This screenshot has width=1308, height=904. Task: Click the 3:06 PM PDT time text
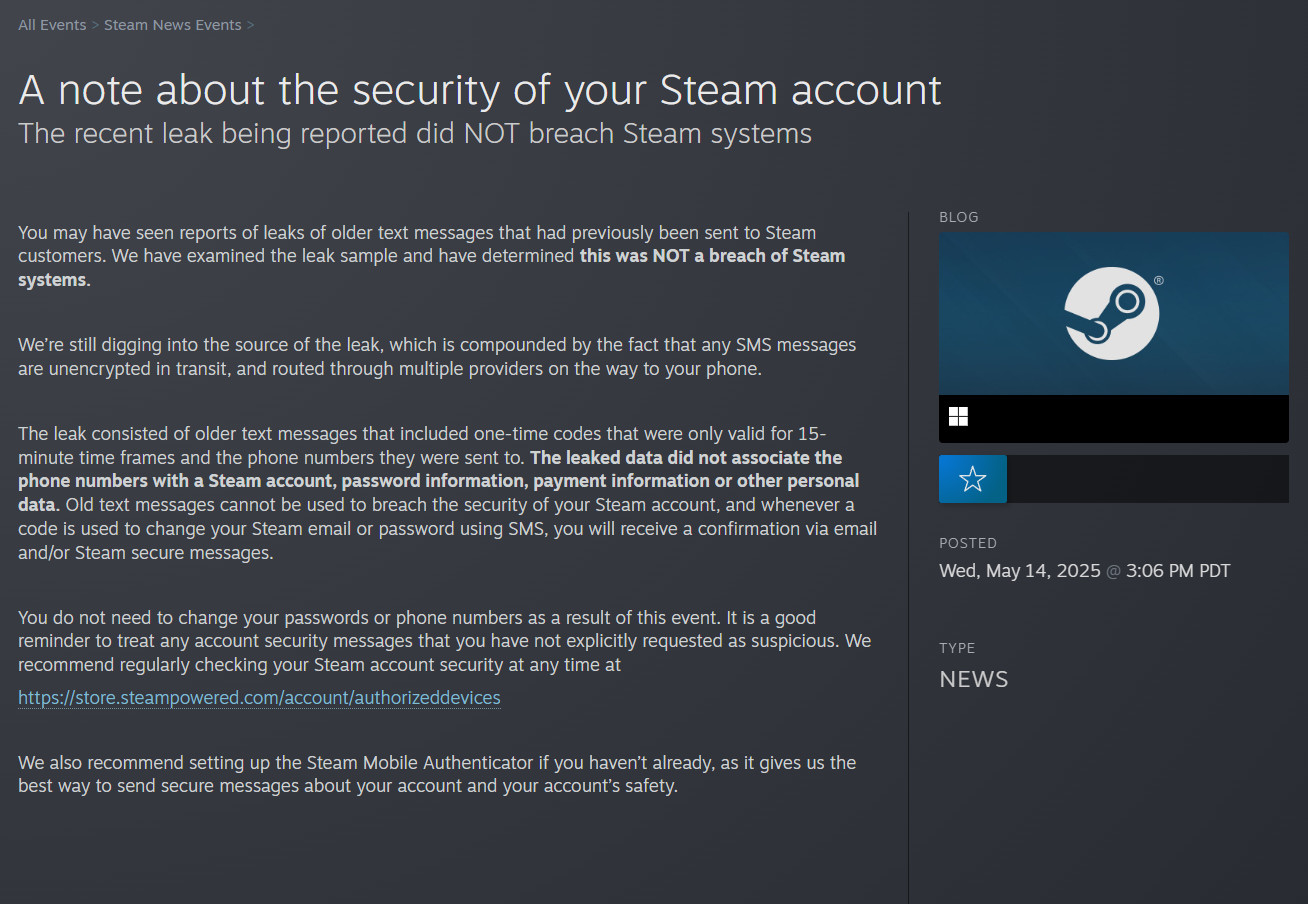coord(1178,572)
